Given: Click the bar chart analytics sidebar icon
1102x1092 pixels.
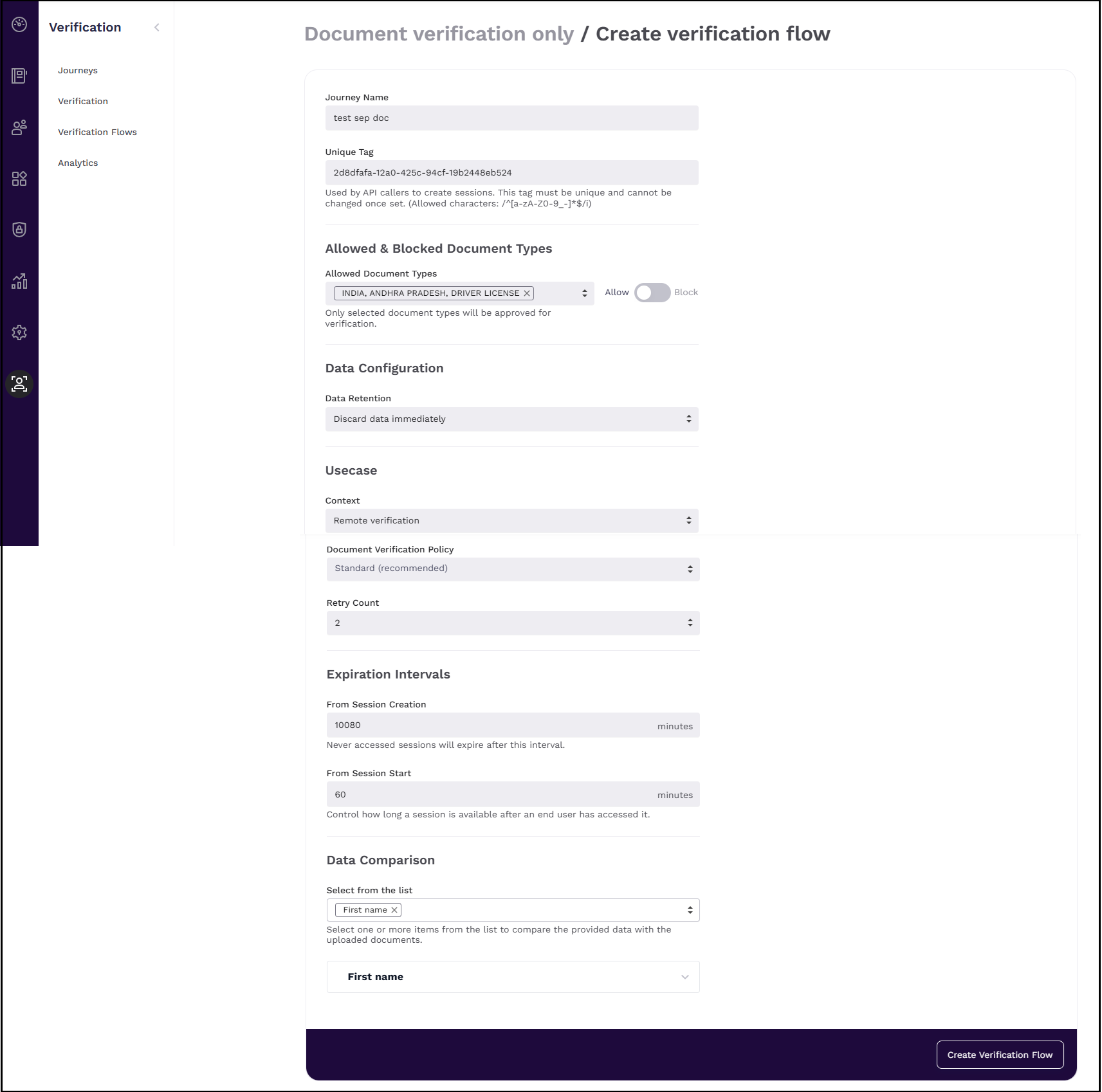Looking at the screenshot, I should pyautogui.click(x=19, y=281).
